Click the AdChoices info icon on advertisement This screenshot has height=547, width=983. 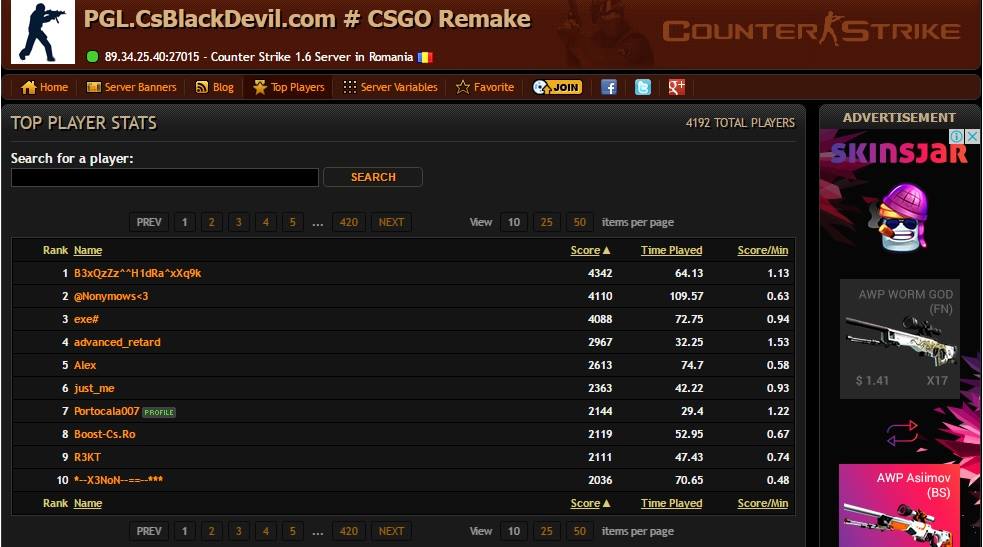pos(957,136)
